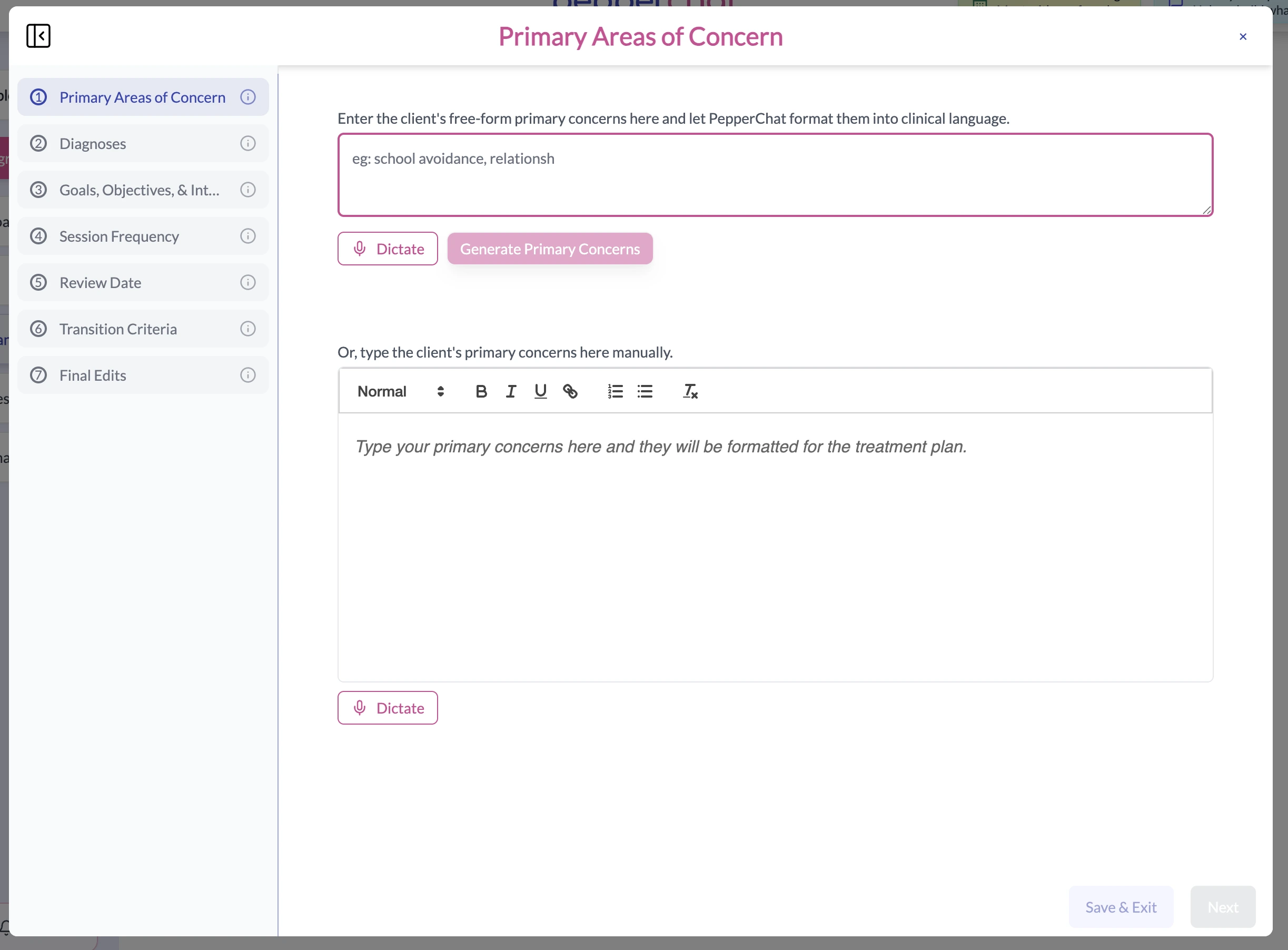Screen dimensions: 1288x950
Task: Switch to Transition Criteria step
Action: click(x=118, y=329)
